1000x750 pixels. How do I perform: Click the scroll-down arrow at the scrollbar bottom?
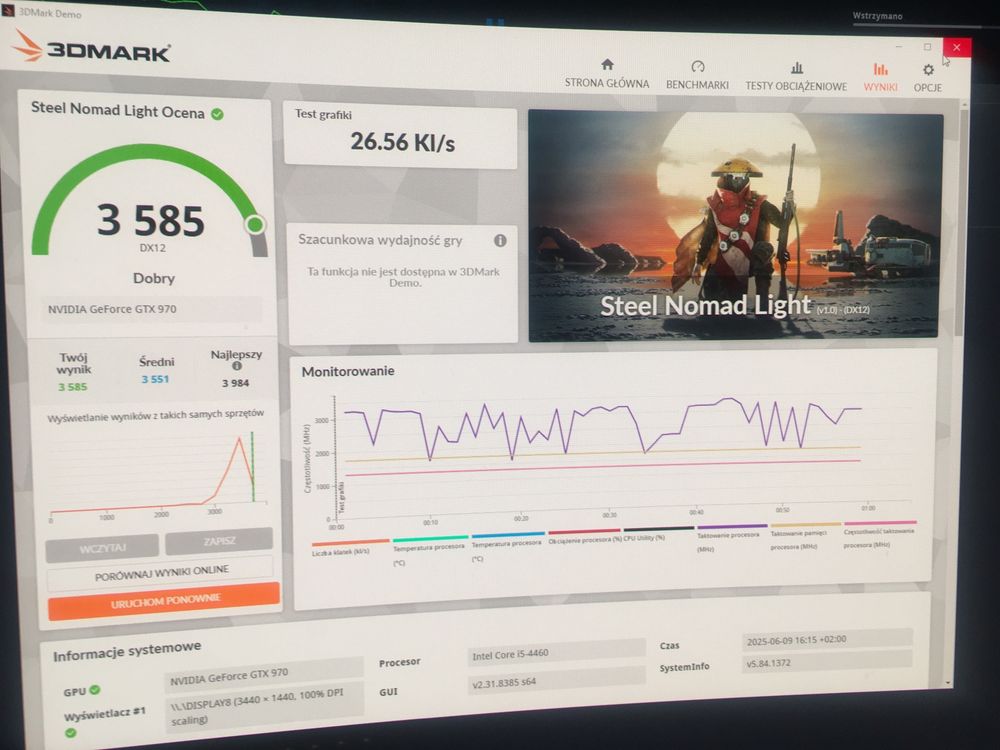(949, 682)
